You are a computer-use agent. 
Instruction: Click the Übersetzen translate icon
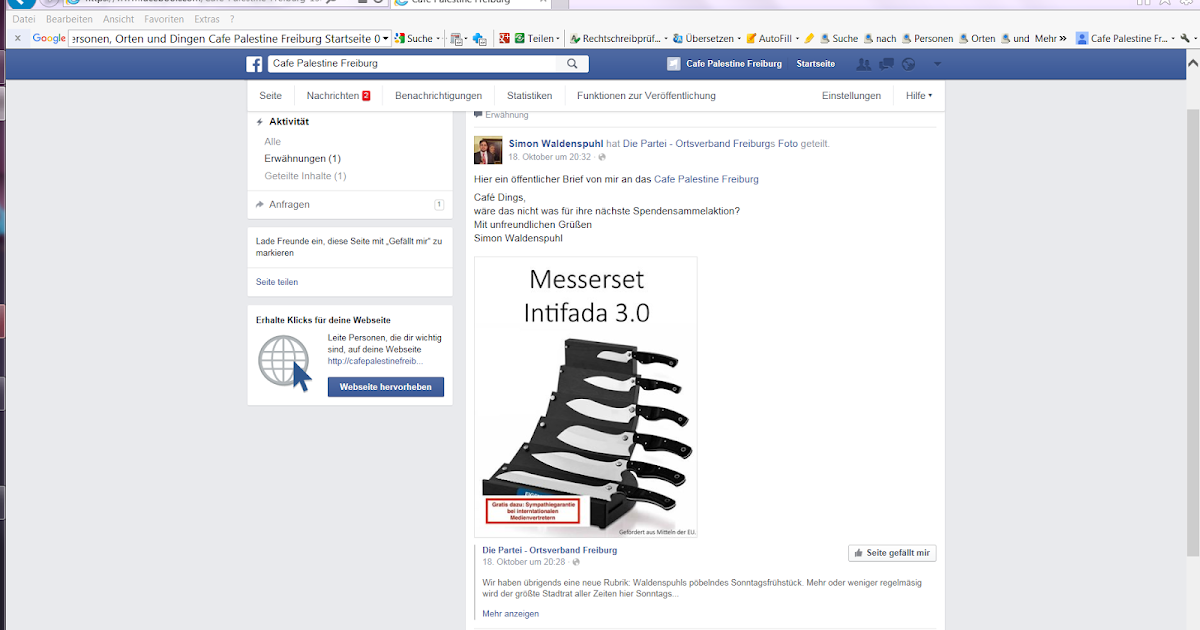click(x=678, y=39)
